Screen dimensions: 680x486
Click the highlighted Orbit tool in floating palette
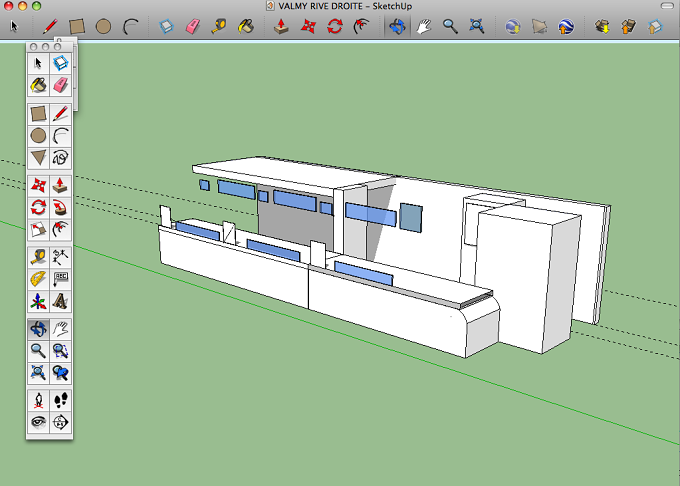point(38,329)
